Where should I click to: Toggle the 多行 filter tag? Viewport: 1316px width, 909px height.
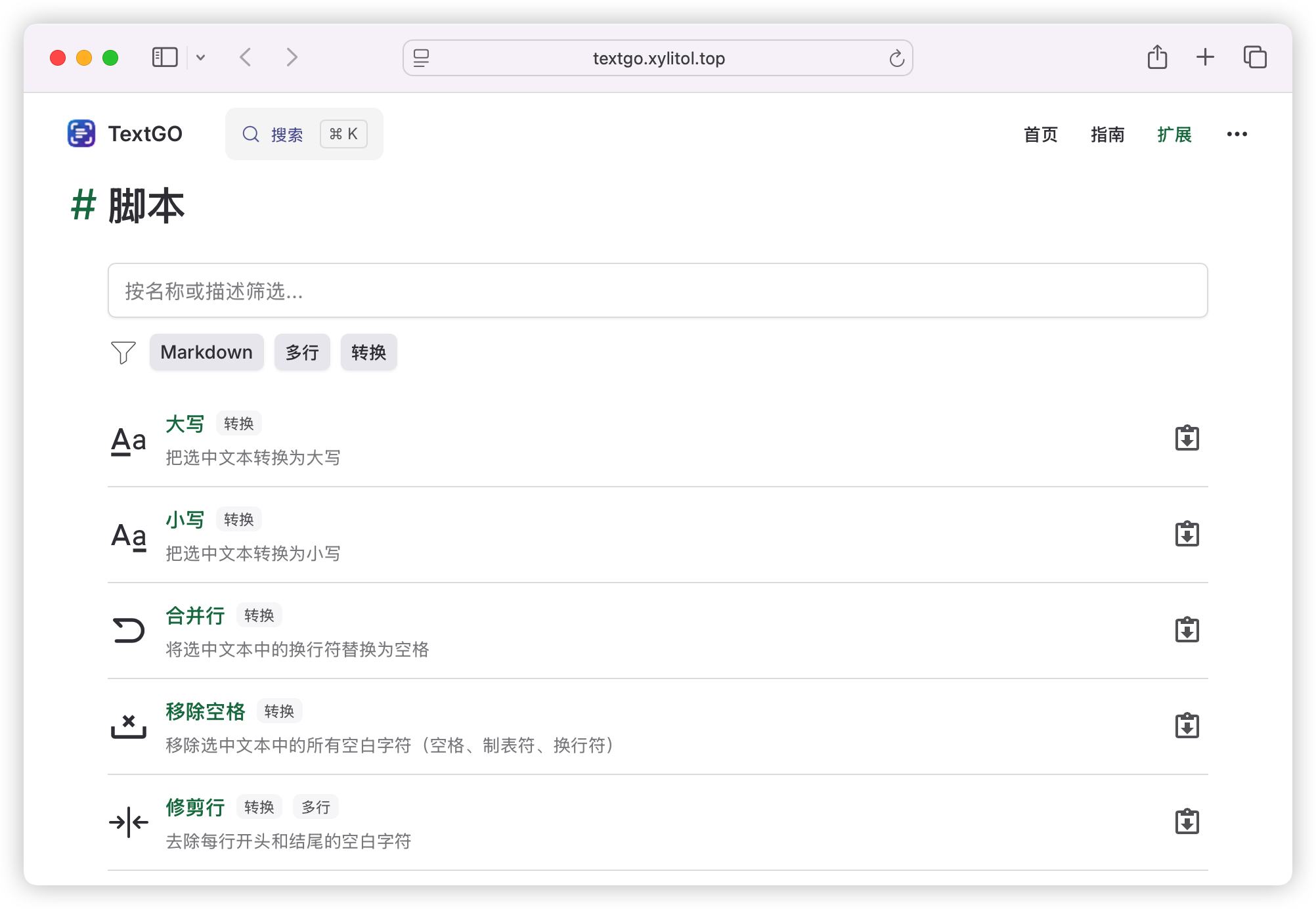click(x=302, y=353)
